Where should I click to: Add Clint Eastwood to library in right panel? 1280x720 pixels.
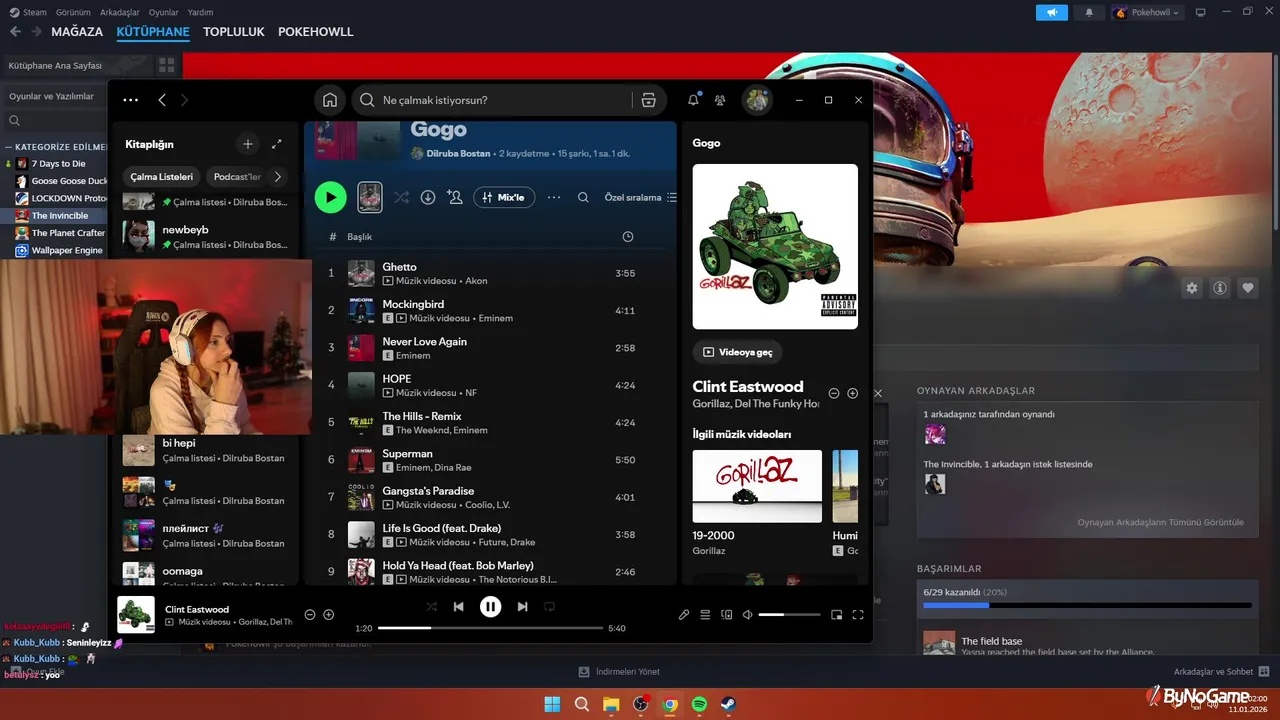[853, 393]
